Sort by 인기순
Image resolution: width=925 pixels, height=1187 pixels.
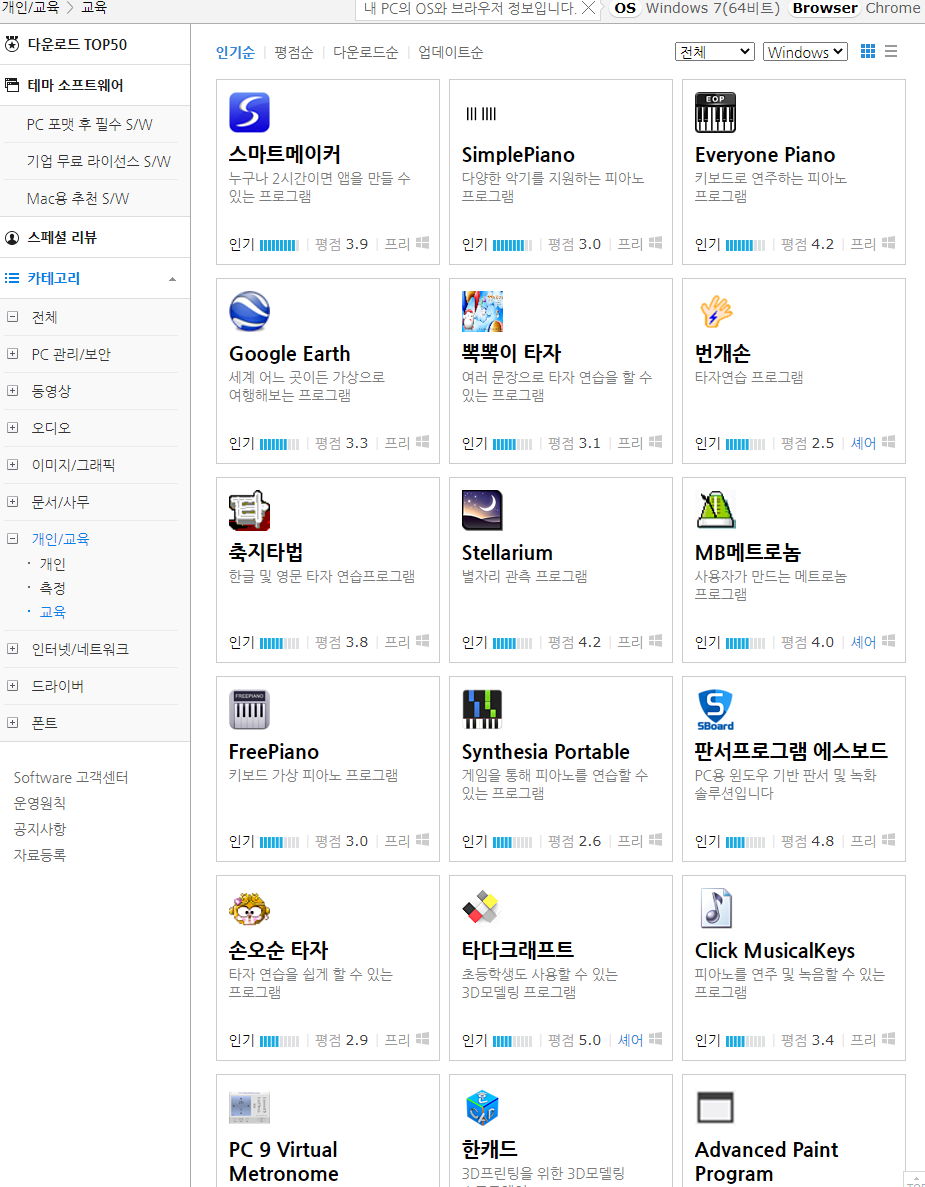[235, 52]
